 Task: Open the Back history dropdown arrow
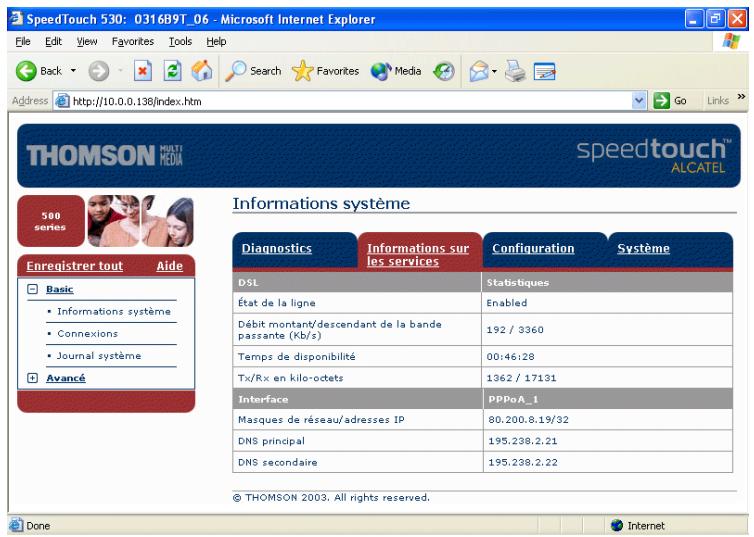tap(73, 71)
